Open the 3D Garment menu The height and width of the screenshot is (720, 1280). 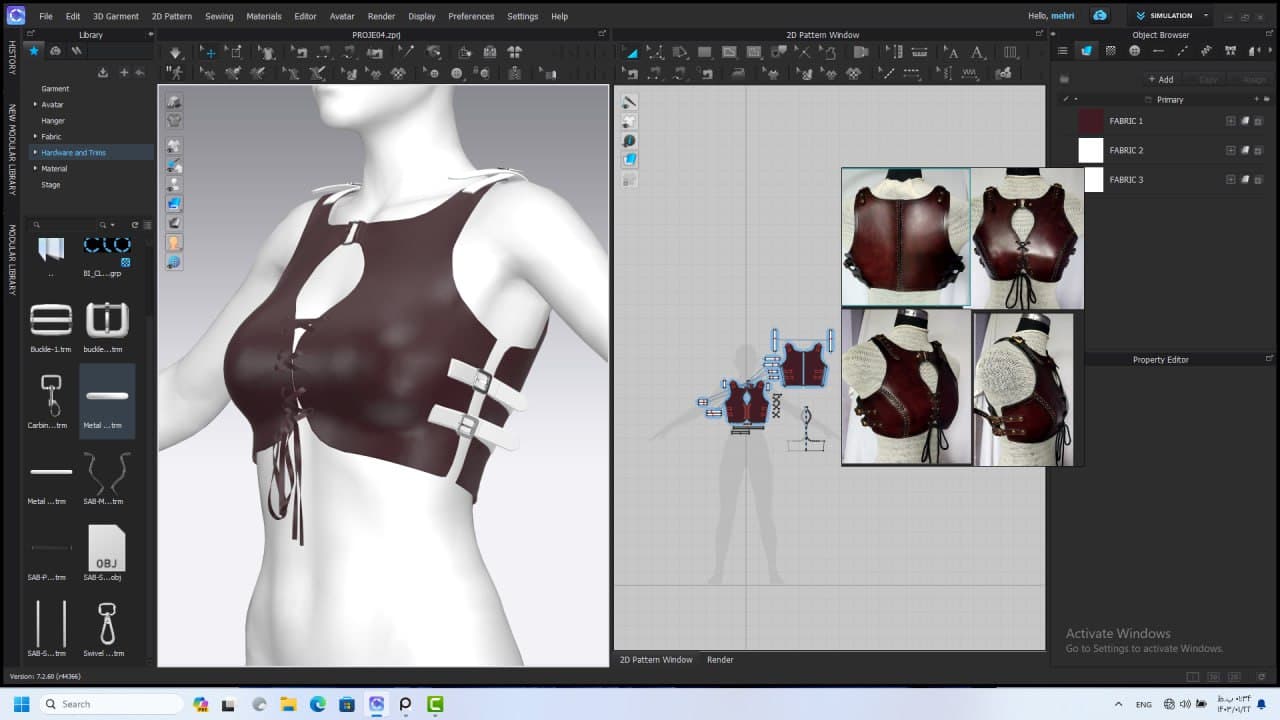(x=116, y=16)
